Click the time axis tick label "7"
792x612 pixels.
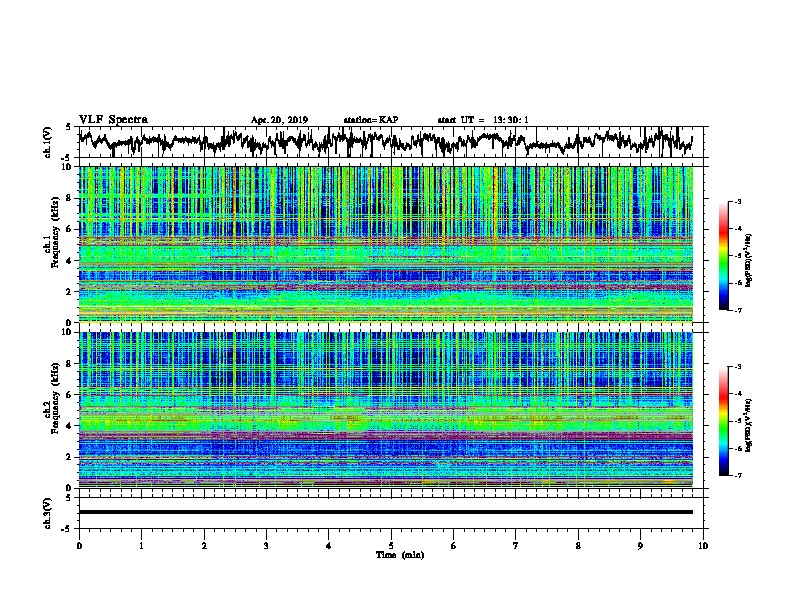(x=516, y=545)
